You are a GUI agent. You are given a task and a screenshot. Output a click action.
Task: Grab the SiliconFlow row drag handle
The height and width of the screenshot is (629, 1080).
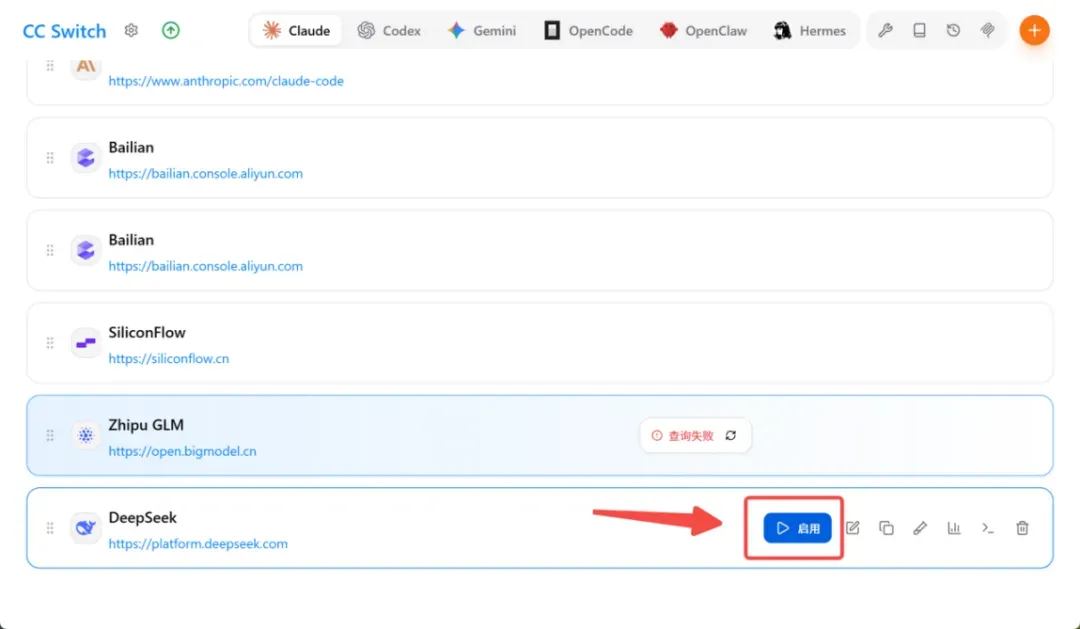tap(50, 343)
